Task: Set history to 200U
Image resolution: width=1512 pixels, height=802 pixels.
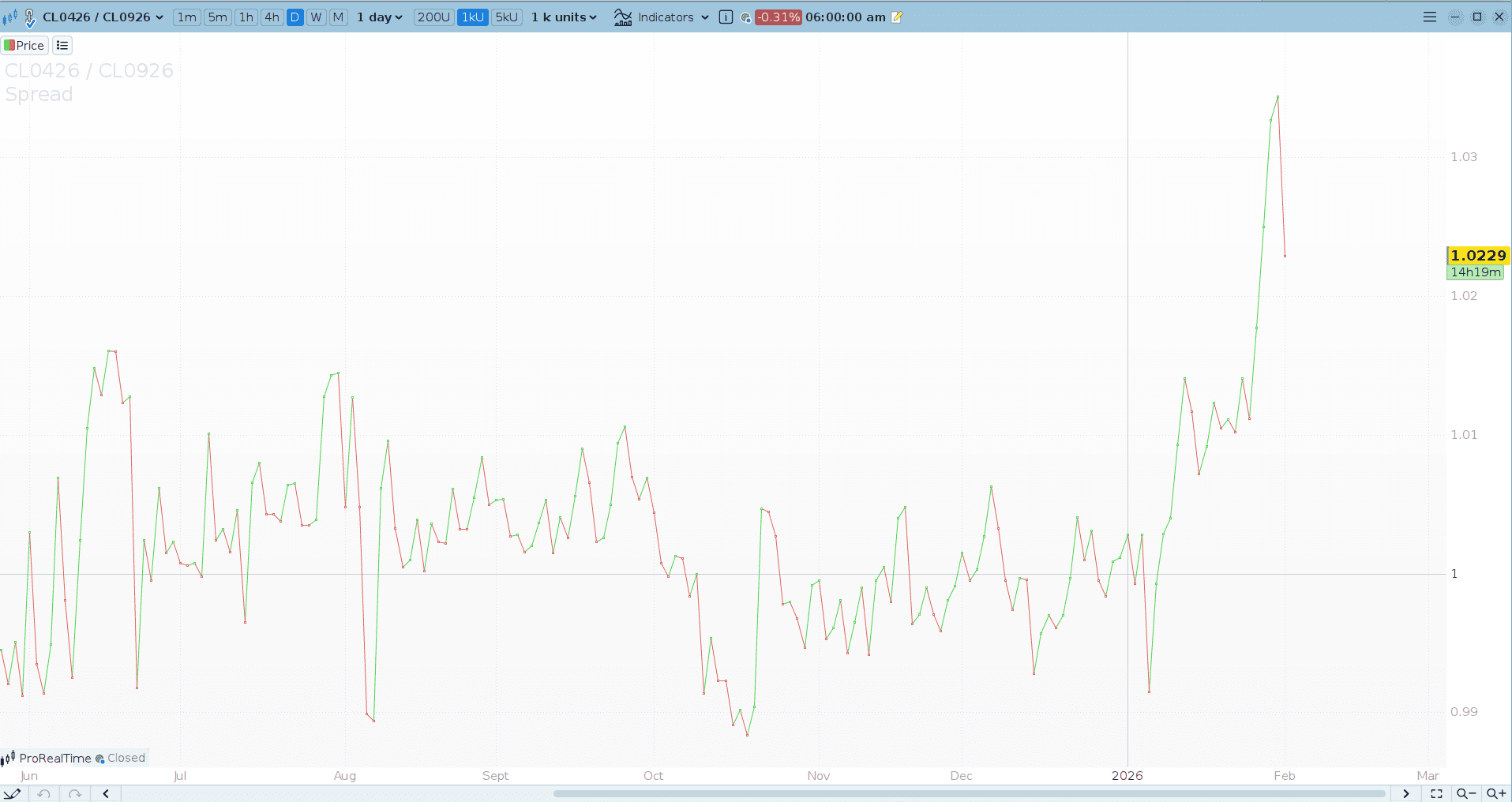Action: (x=433, y=17)
